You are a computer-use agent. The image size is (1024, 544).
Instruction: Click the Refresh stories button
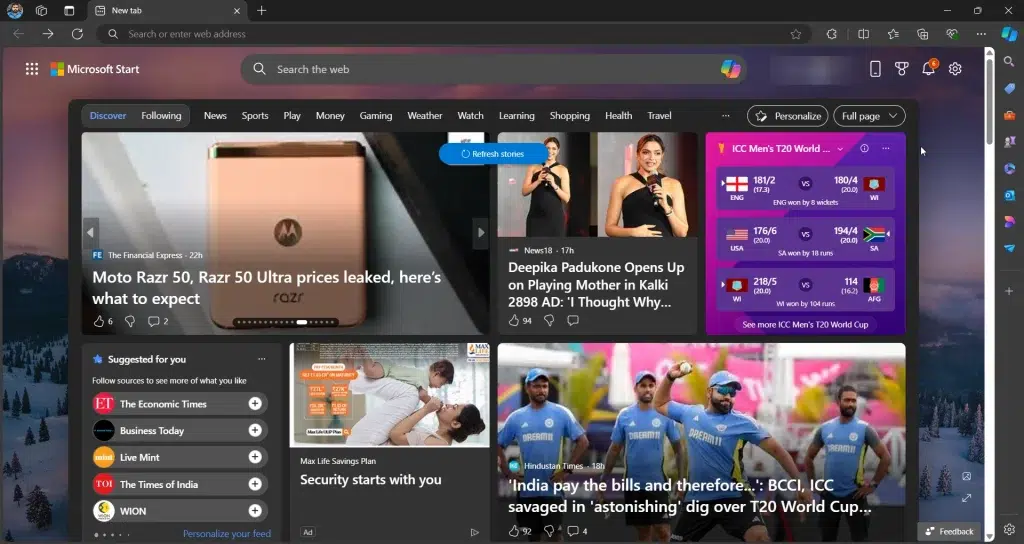(493, 154)
